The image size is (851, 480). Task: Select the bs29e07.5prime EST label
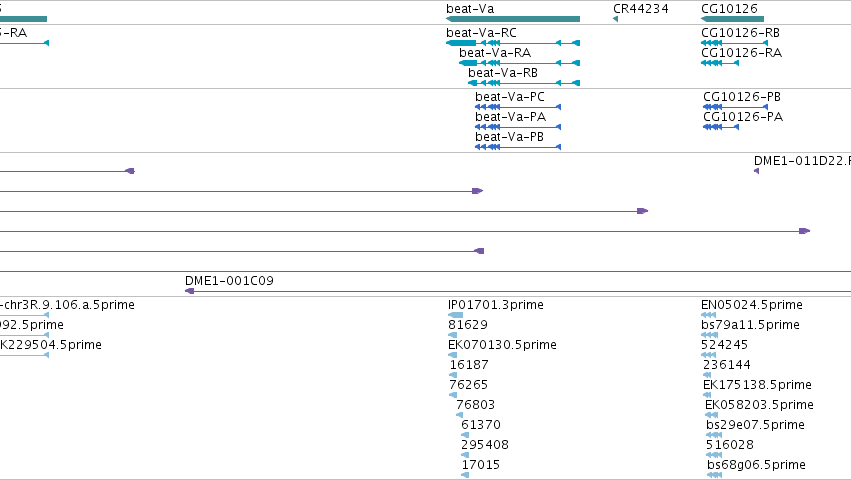(755, 425)
